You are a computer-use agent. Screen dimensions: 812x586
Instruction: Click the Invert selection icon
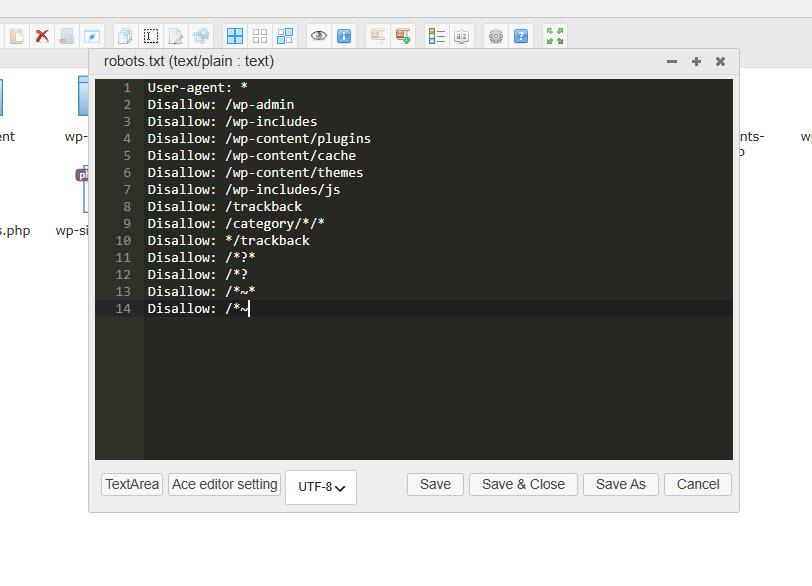pyautogui.click(x=285, y=36)
